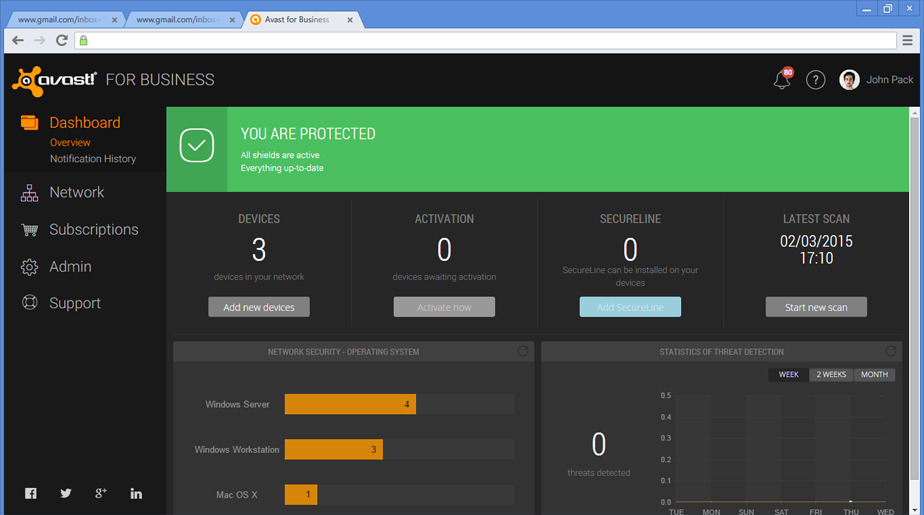The width and height of the screenshot is (924, 515).
Task: Select the WEEK range tab
Action: coord(788,374)
